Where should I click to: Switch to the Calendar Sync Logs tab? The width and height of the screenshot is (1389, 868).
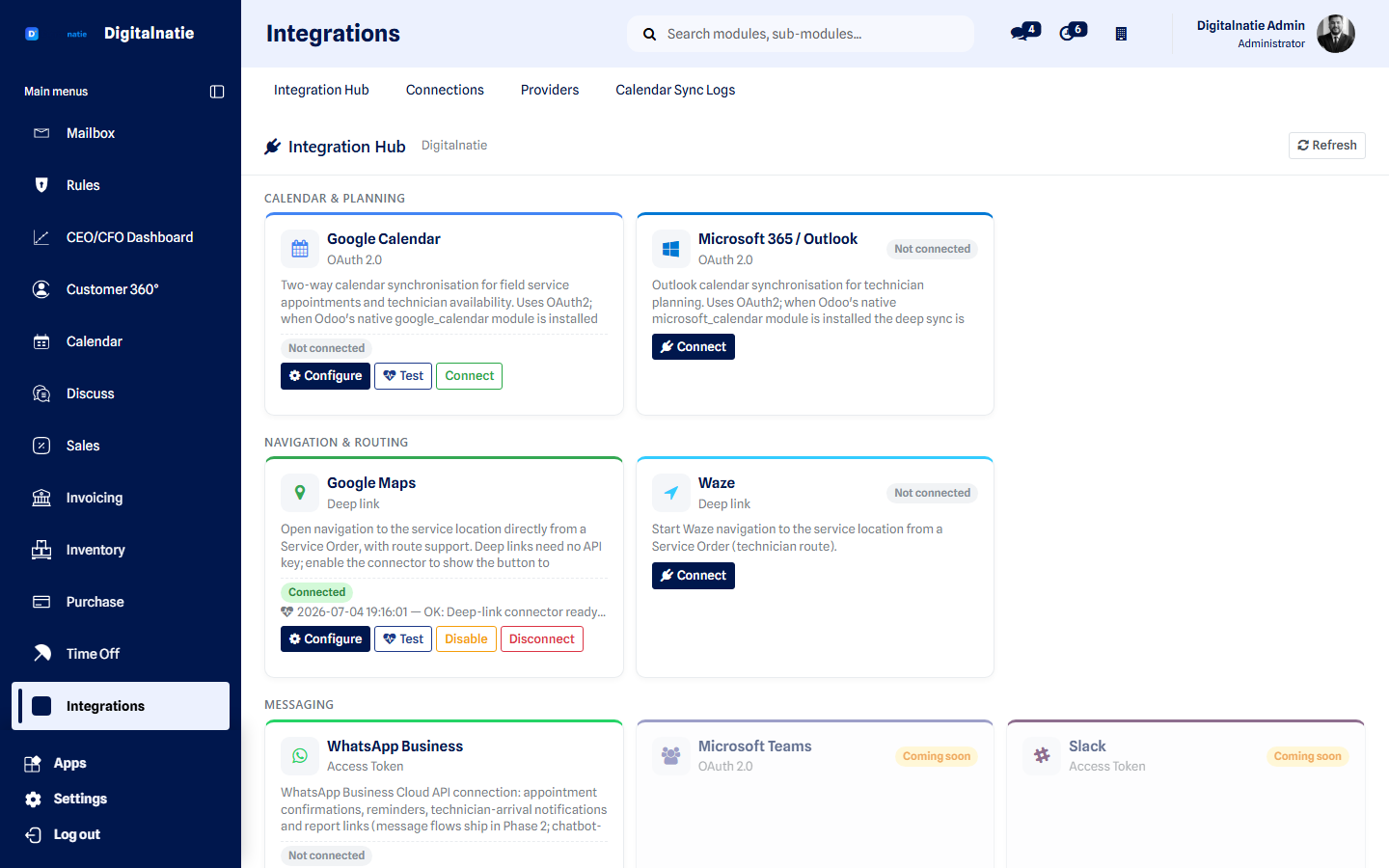[675, 90]
